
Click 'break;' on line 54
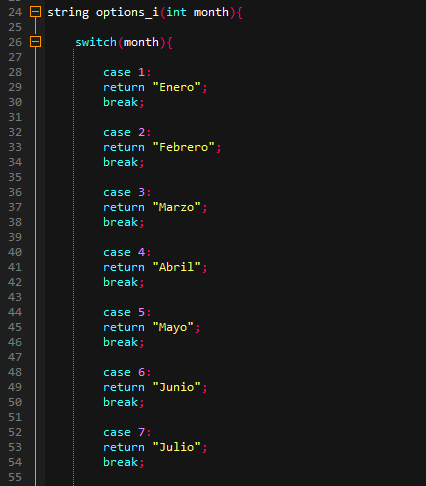point(124,462)
